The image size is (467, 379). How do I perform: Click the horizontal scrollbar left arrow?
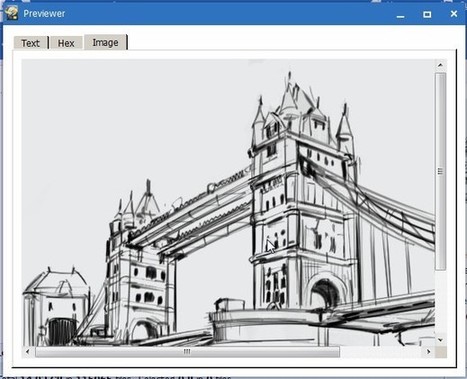coord(28,352)
